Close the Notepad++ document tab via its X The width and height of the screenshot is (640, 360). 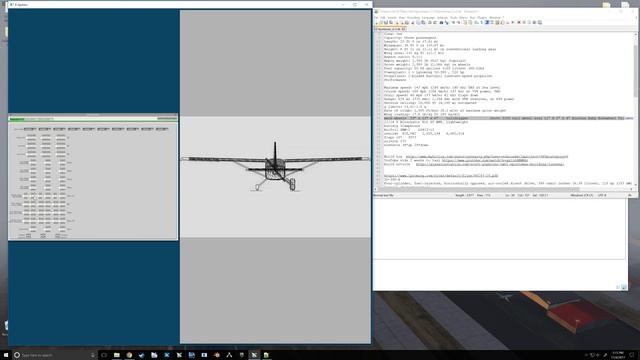(404, 29)
